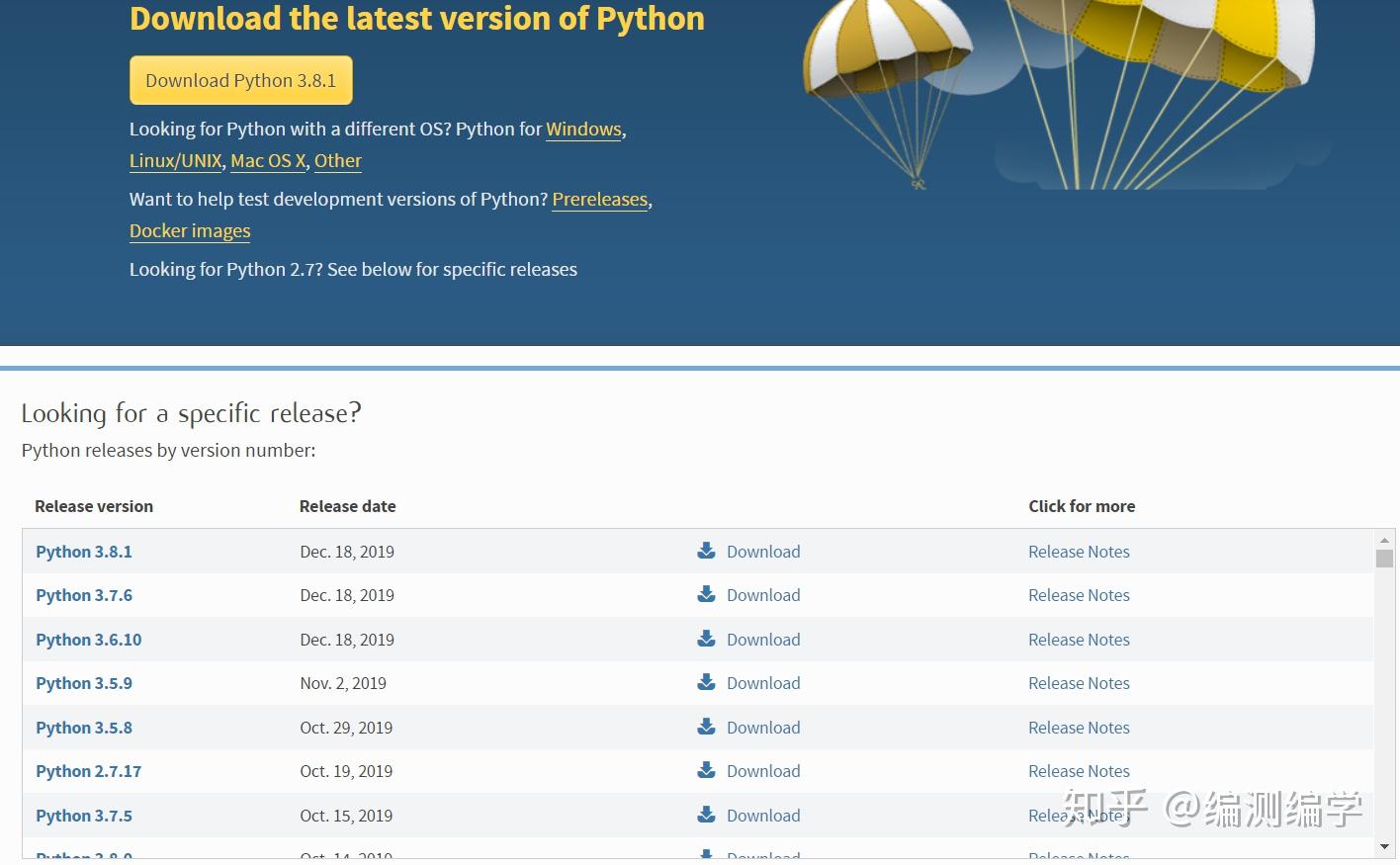Open Release Notes for Python 3.6.10
Image resolution: width=1400 pixels, height=865 pixels.
point(1079,639)
